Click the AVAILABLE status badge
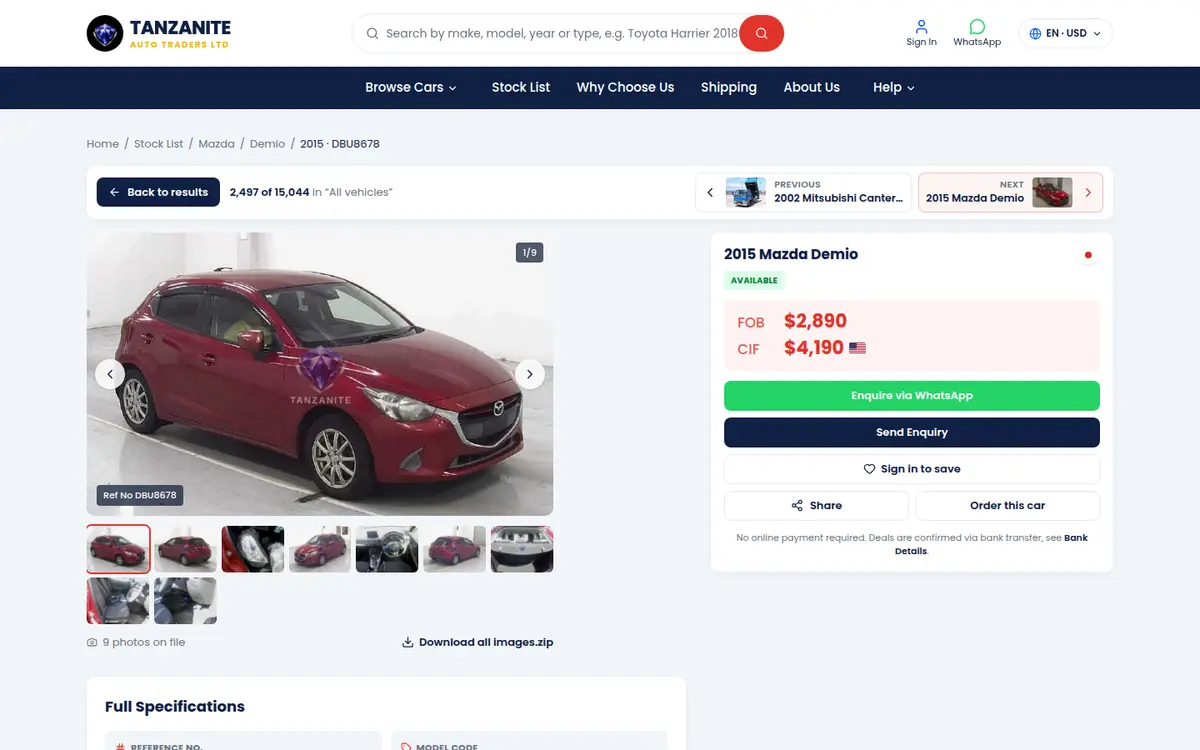The height and width of the screenshot is (750, 1200). tap(754, 280)
